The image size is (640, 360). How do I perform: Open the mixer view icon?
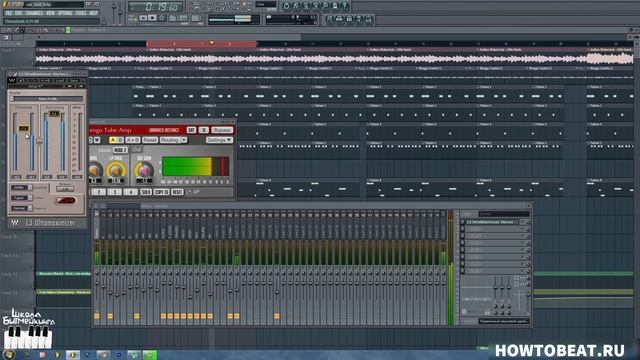click(x=369, y=19)
